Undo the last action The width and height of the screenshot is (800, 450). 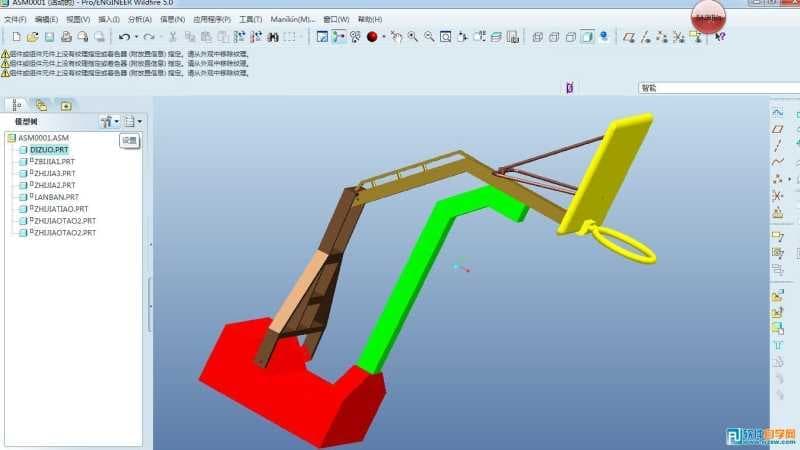coord(124,37)
